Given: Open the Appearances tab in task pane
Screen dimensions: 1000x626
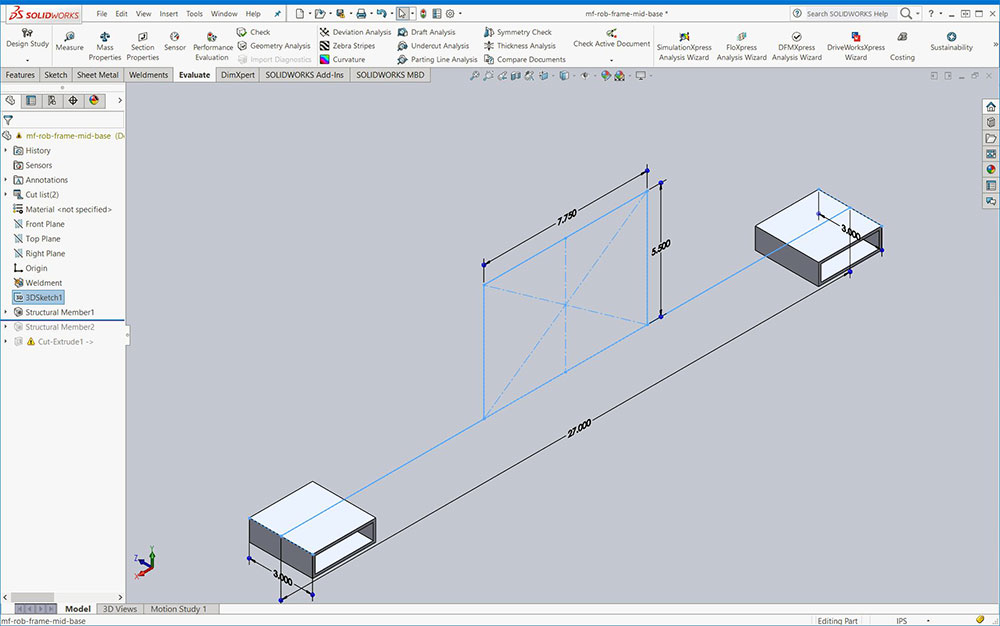Looking at the screenshot, I should click(x=990, y=169).
